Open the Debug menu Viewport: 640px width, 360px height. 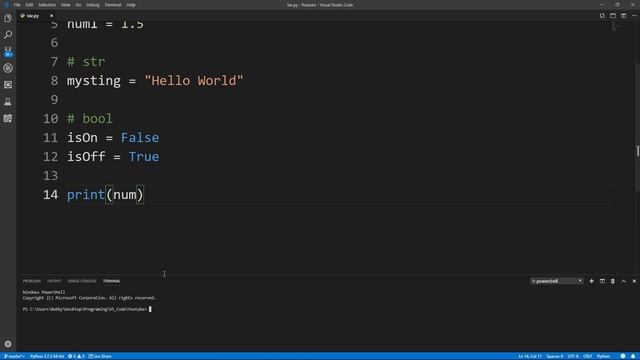point(93,5)
